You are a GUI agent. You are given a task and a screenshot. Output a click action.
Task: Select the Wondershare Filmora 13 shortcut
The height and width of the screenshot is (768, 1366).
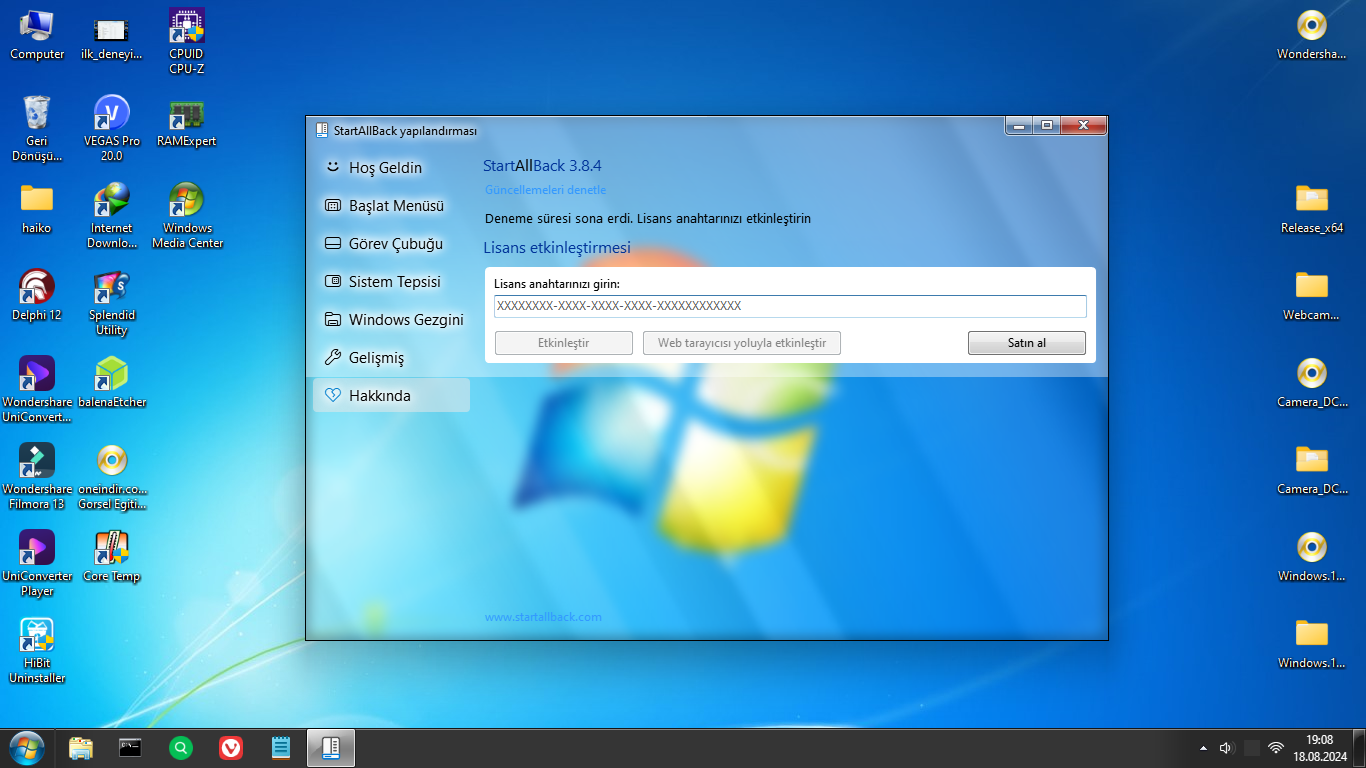point(37,476)
